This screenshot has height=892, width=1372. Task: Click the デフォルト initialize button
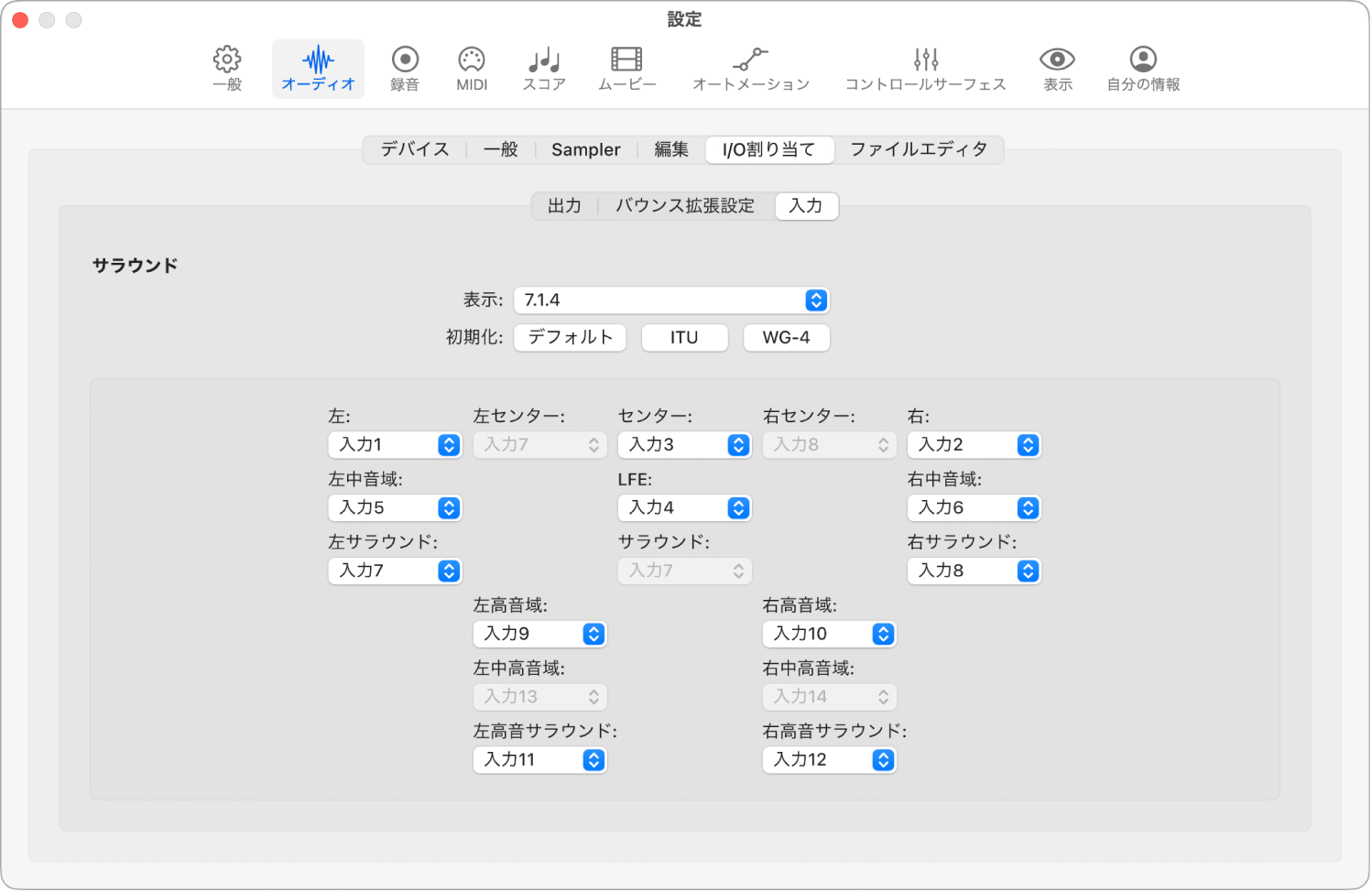point(570,337)
